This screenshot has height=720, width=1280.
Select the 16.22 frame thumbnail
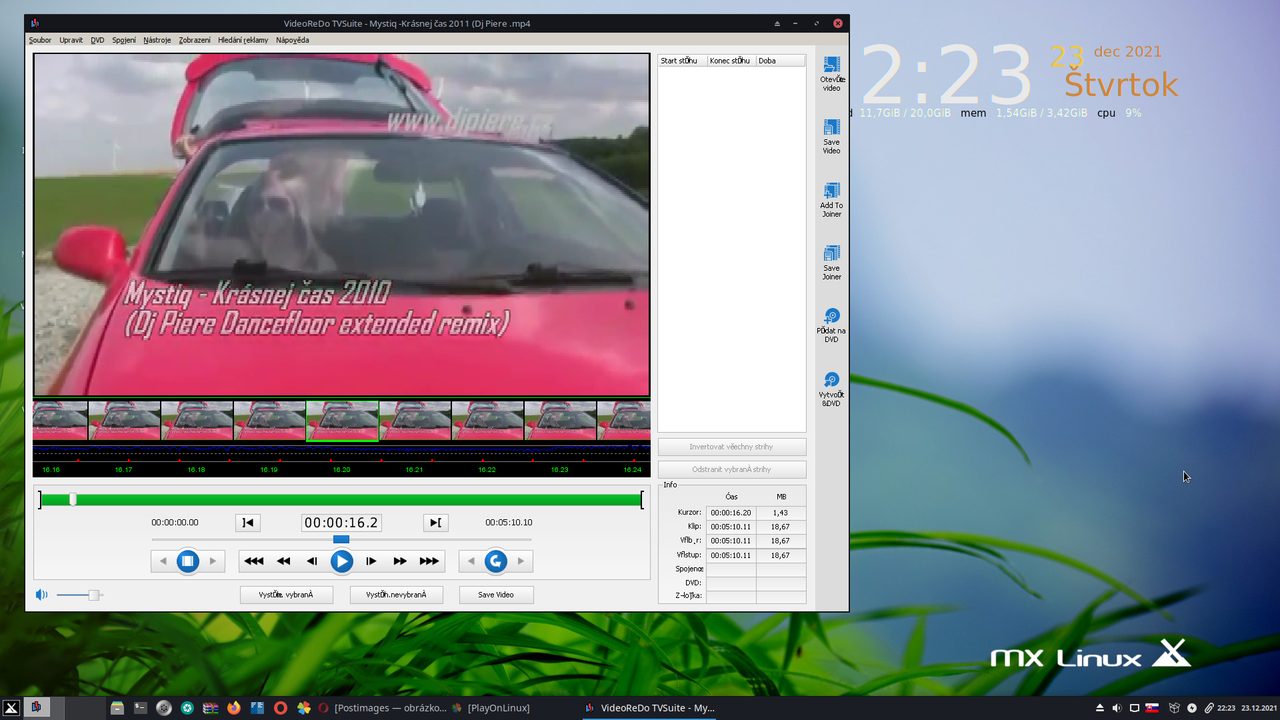click(488, 421)
